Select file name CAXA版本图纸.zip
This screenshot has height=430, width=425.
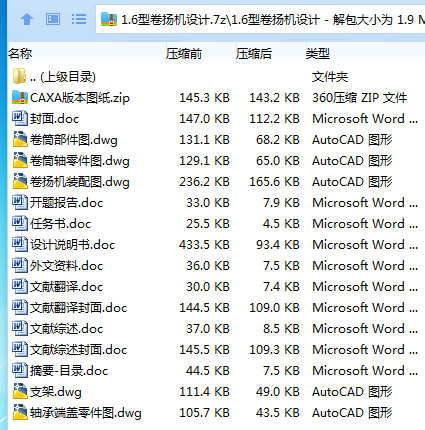pyautogui.click(x=80, y=98)
